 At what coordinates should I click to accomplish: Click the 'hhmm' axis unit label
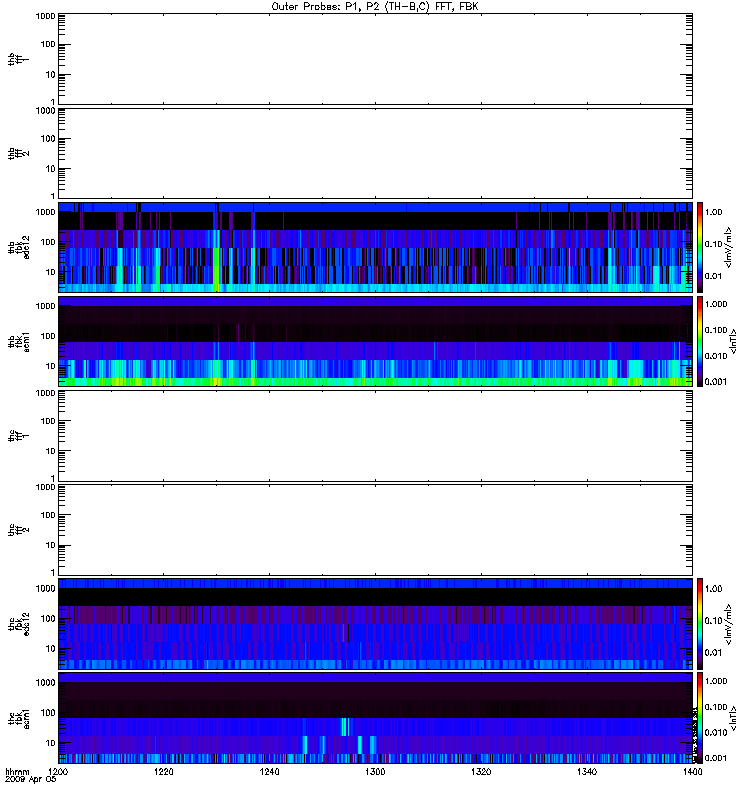[x=17, y=771]
